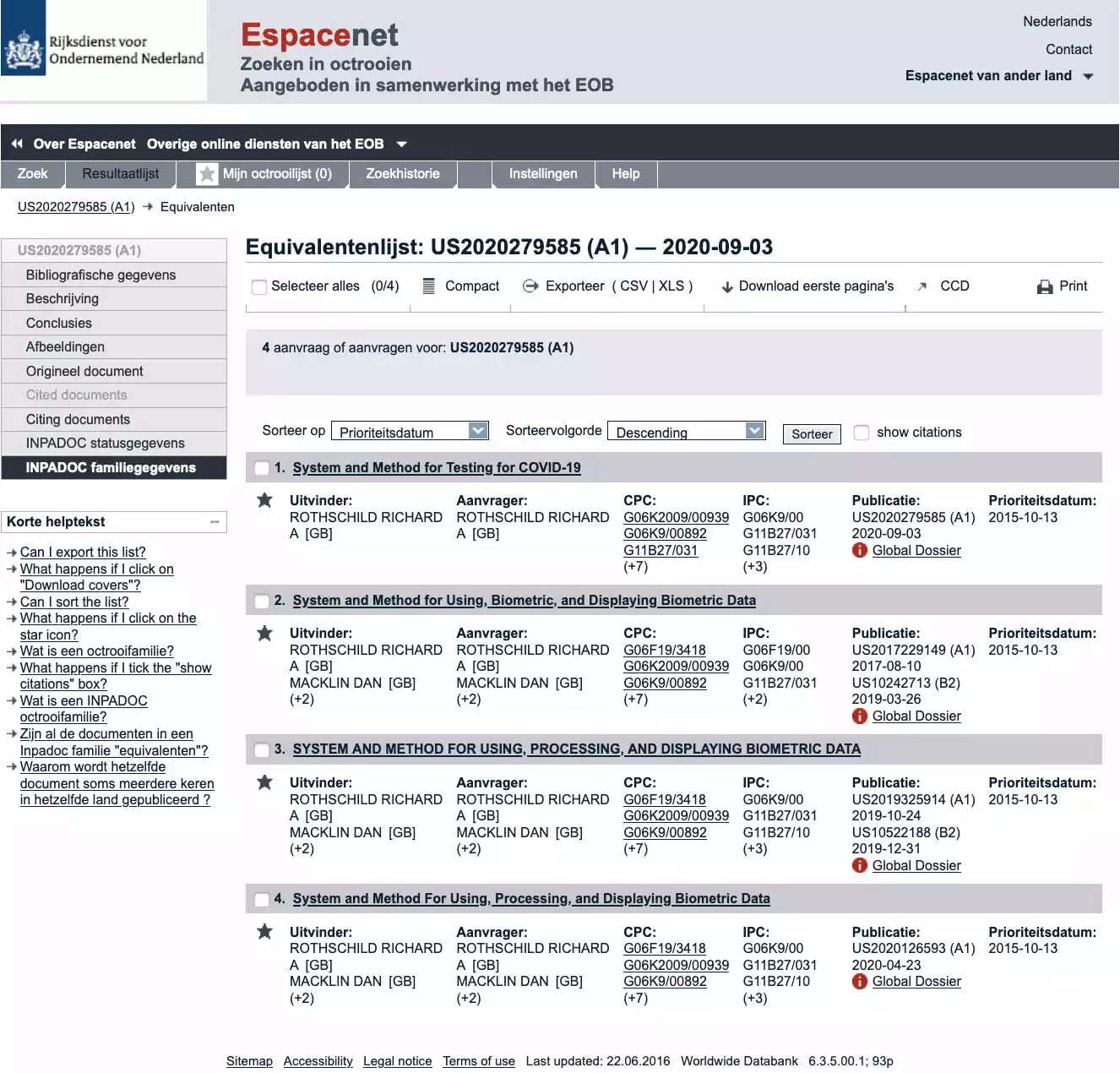Open Origineel document in sidebar
The height and width of the screenshot is (1073, 1120).
[x=114, y=372]
